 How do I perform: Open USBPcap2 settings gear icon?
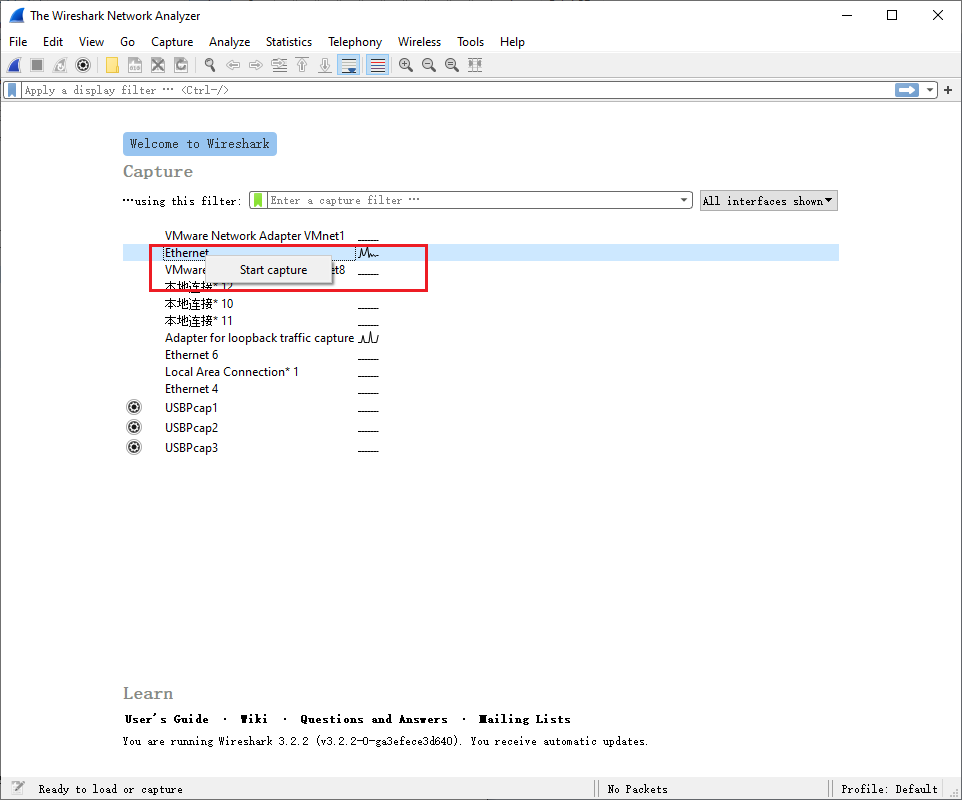tap(134, 427)
